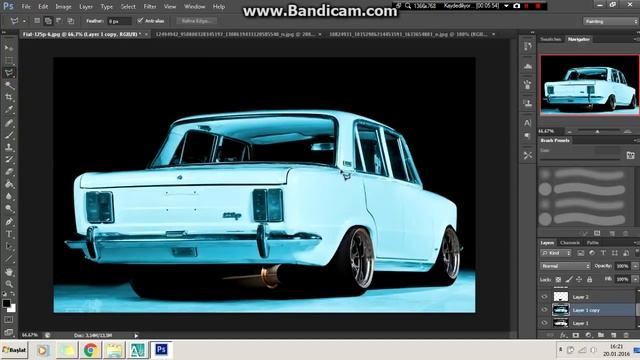Select the Move tool

[x=9, y=48]
